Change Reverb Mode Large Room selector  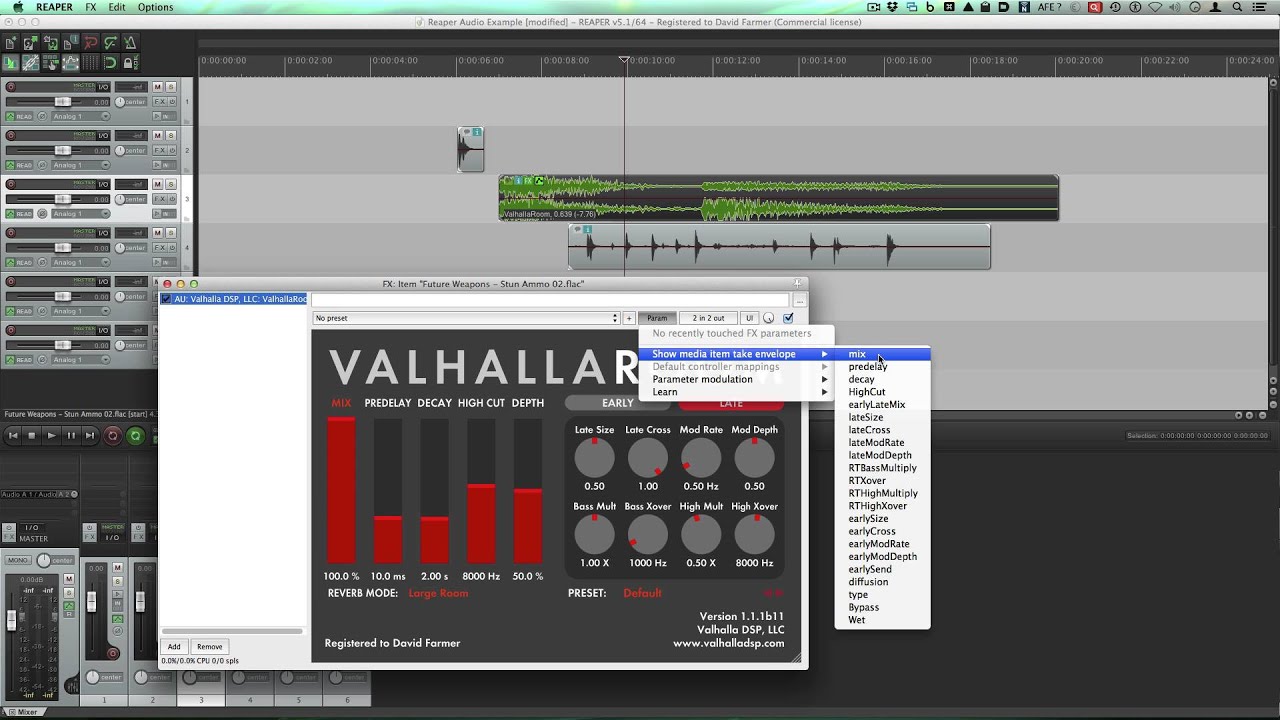(438, 593)
